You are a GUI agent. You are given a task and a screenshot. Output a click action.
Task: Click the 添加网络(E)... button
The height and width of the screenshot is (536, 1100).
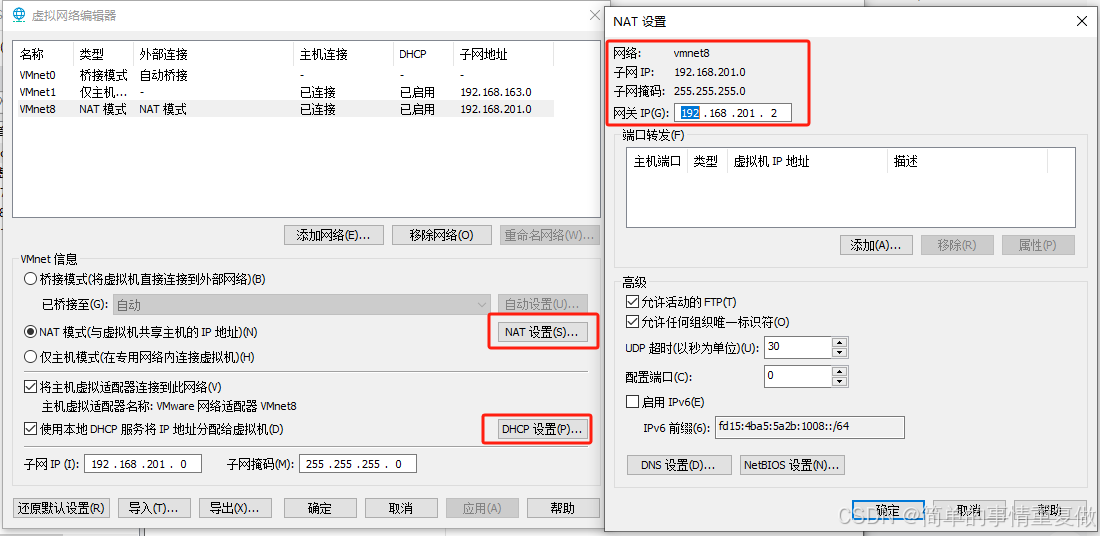click(334, 235)
